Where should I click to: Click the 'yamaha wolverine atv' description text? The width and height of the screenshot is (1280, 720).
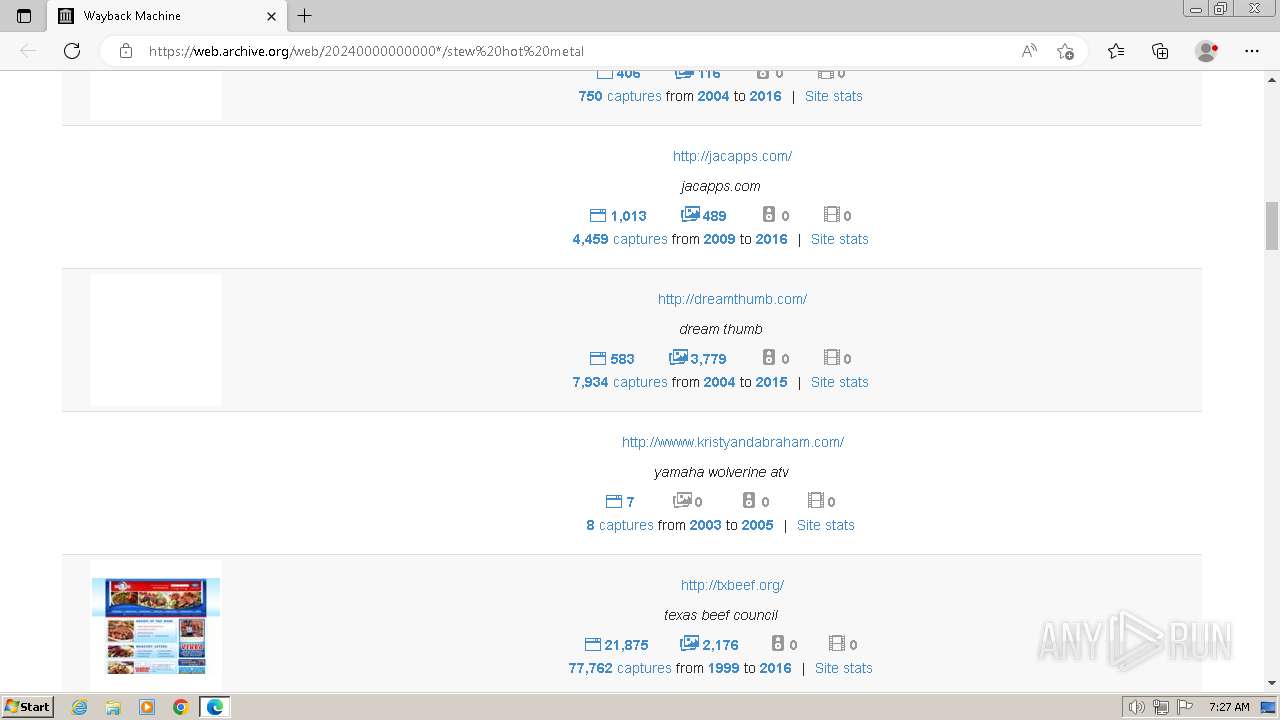coord(720,472)
